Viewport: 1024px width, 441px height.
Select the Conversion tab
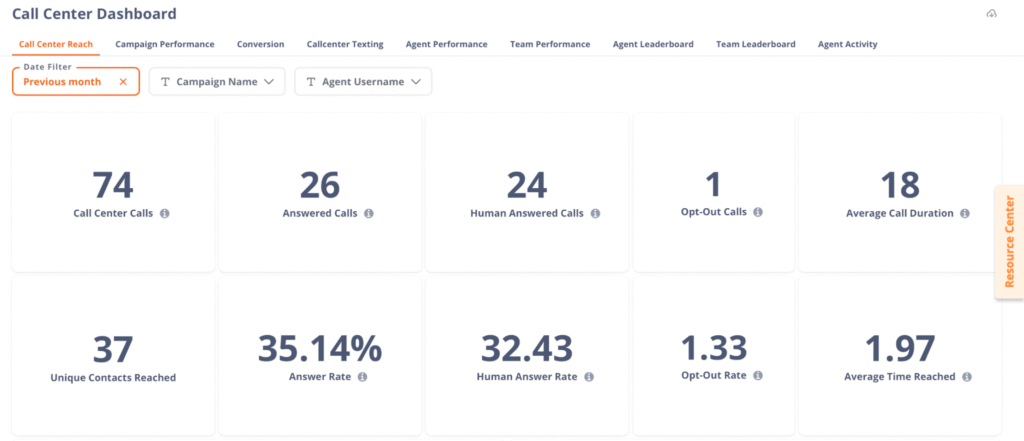point(260,44)
